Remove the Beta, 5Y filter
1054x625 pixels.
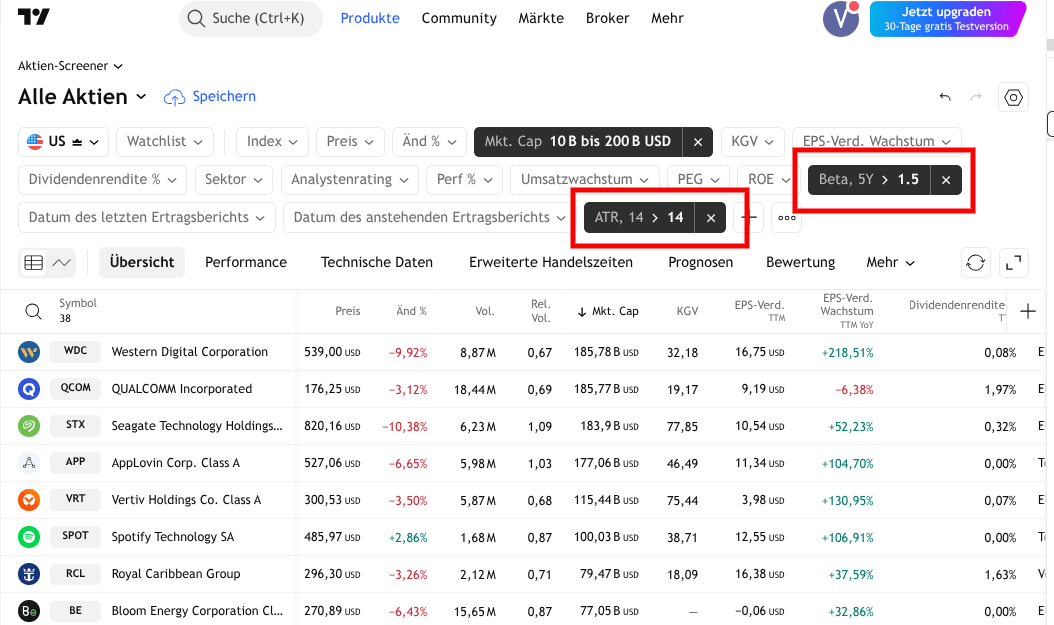pos(946,179)
